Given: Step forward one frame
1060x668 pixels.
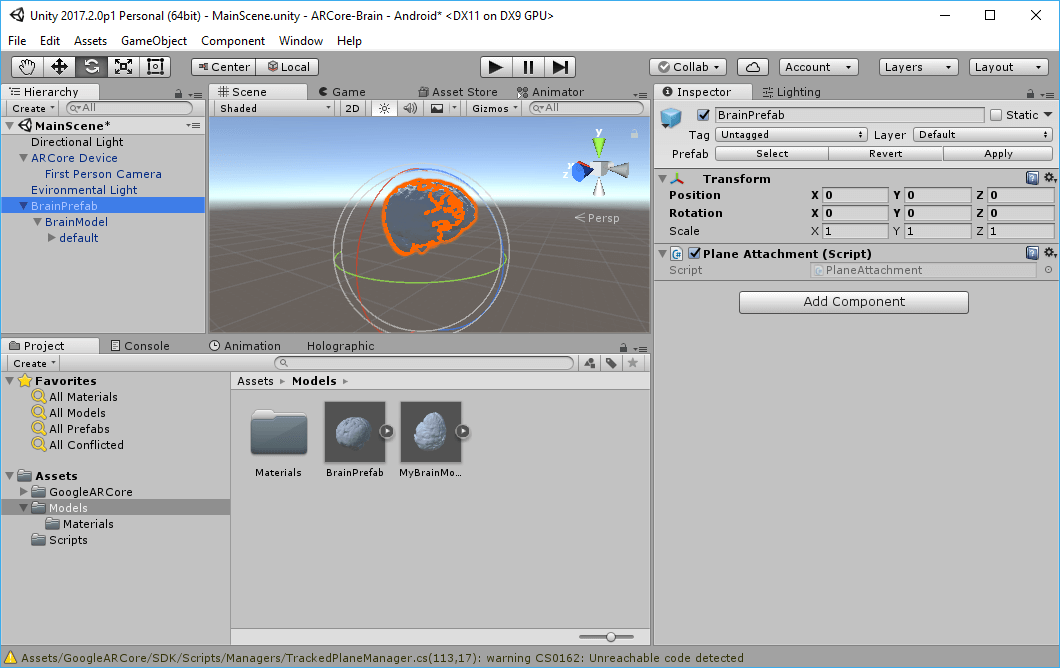Looking at the screenshot, I should pyautogui.click(x=560, y=67).
